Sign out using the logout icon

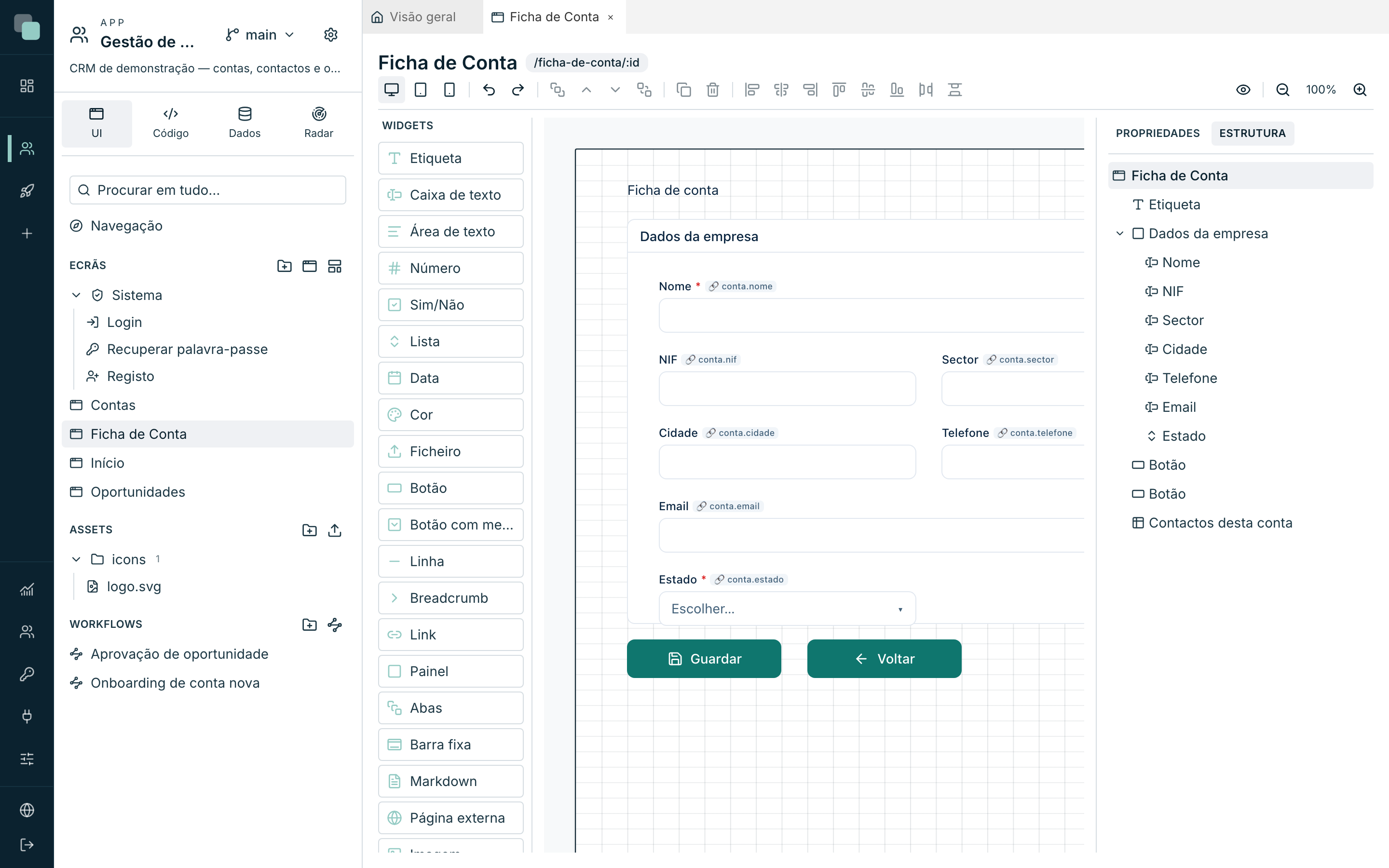click(x=27, y=844)
